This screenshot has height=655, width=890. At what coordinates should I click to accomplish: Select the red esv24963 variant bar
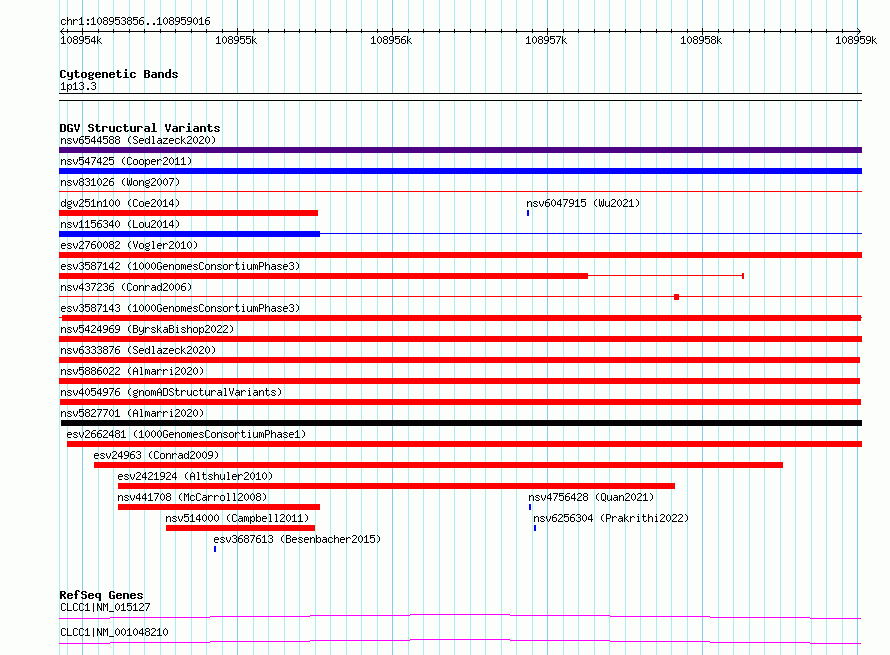[x=439, y=465]
